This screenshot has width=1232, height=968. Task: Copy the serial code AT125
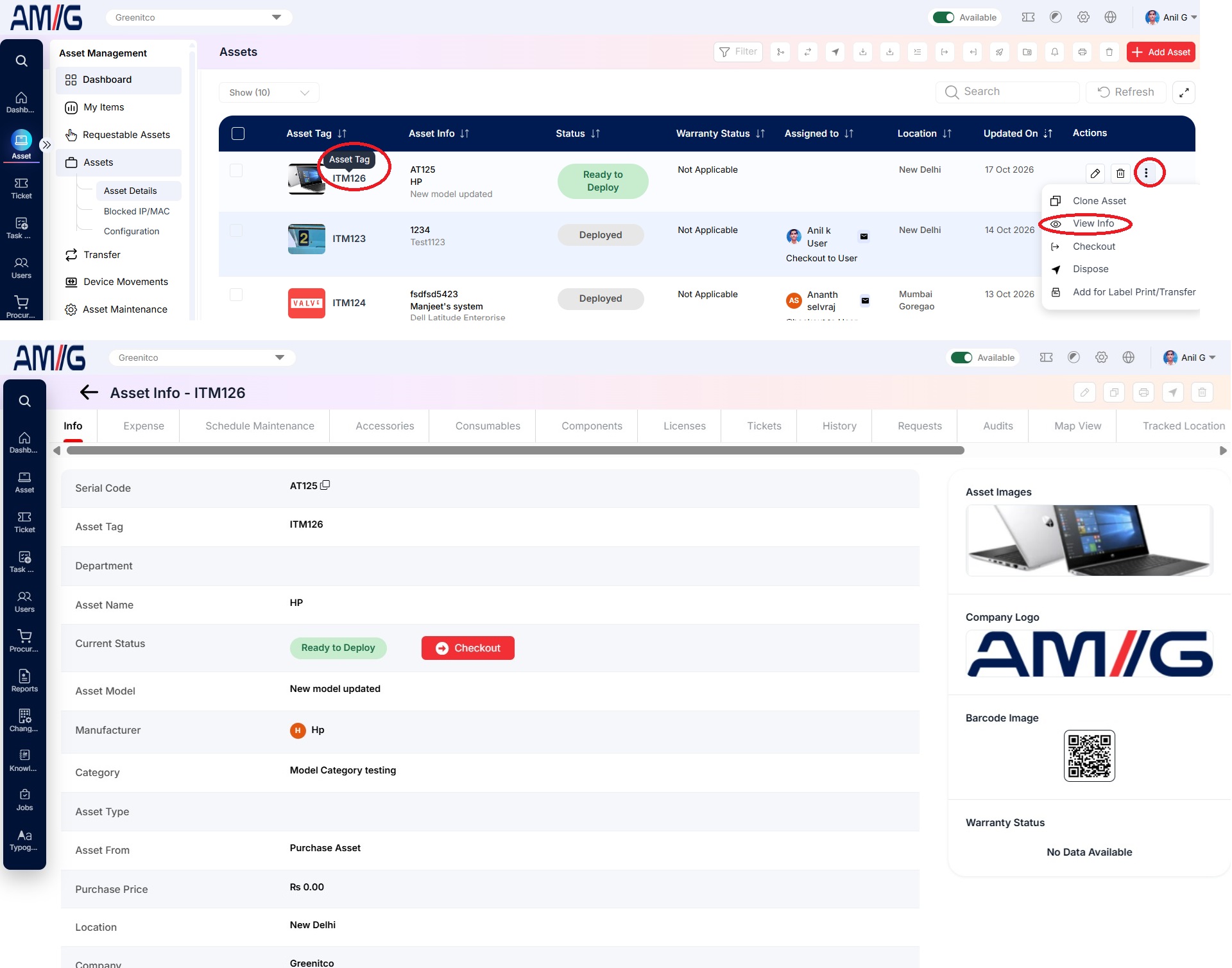325,485
